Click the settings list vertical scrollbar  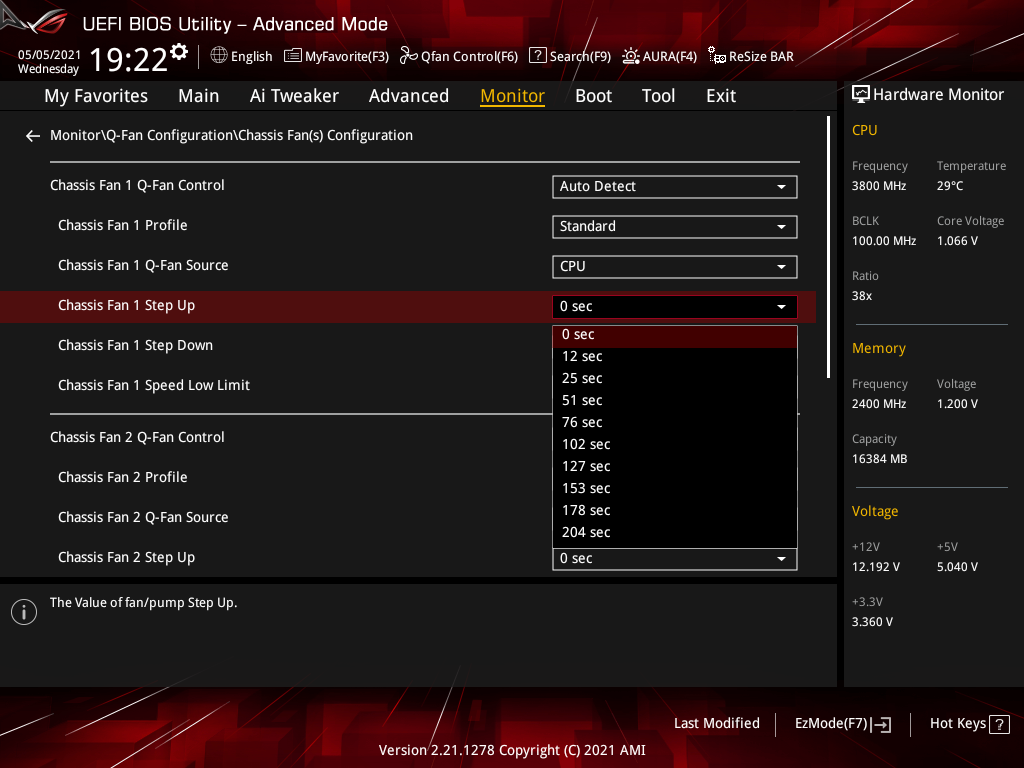pyautogui.click(x=828, y=247)
